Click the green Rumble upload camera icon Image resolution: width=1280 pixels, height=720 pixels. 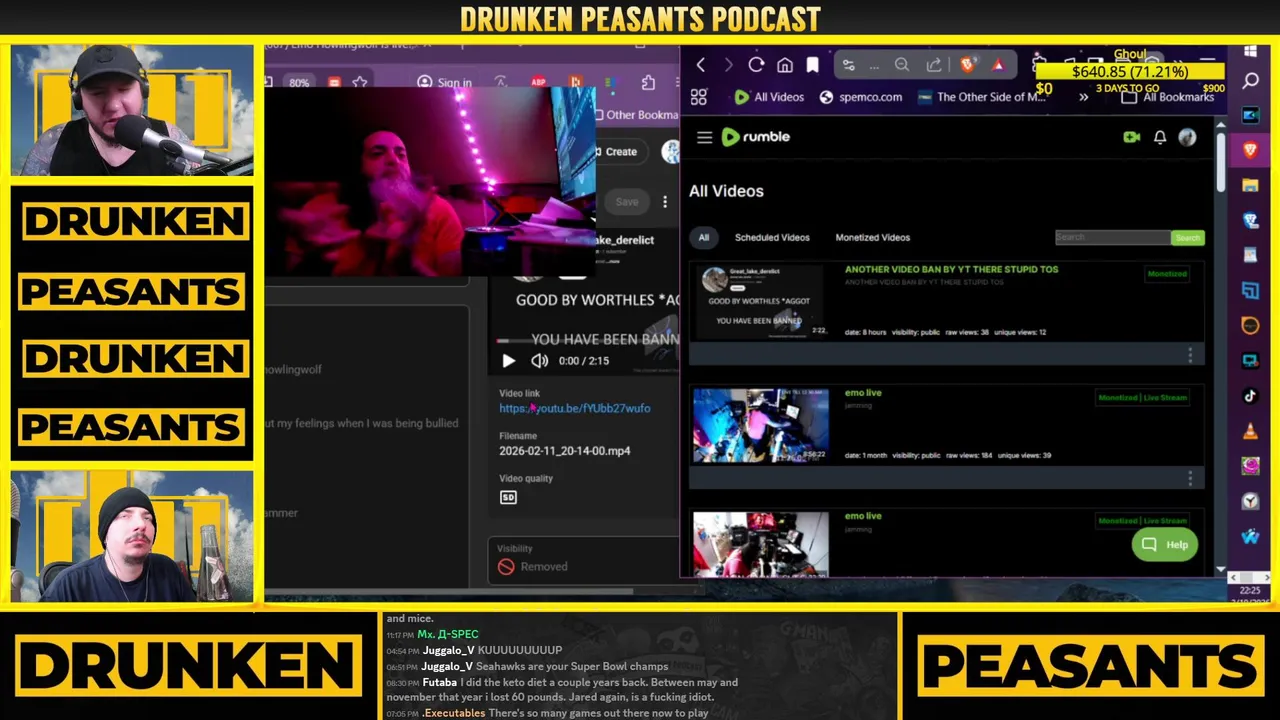click(1131, 137)
